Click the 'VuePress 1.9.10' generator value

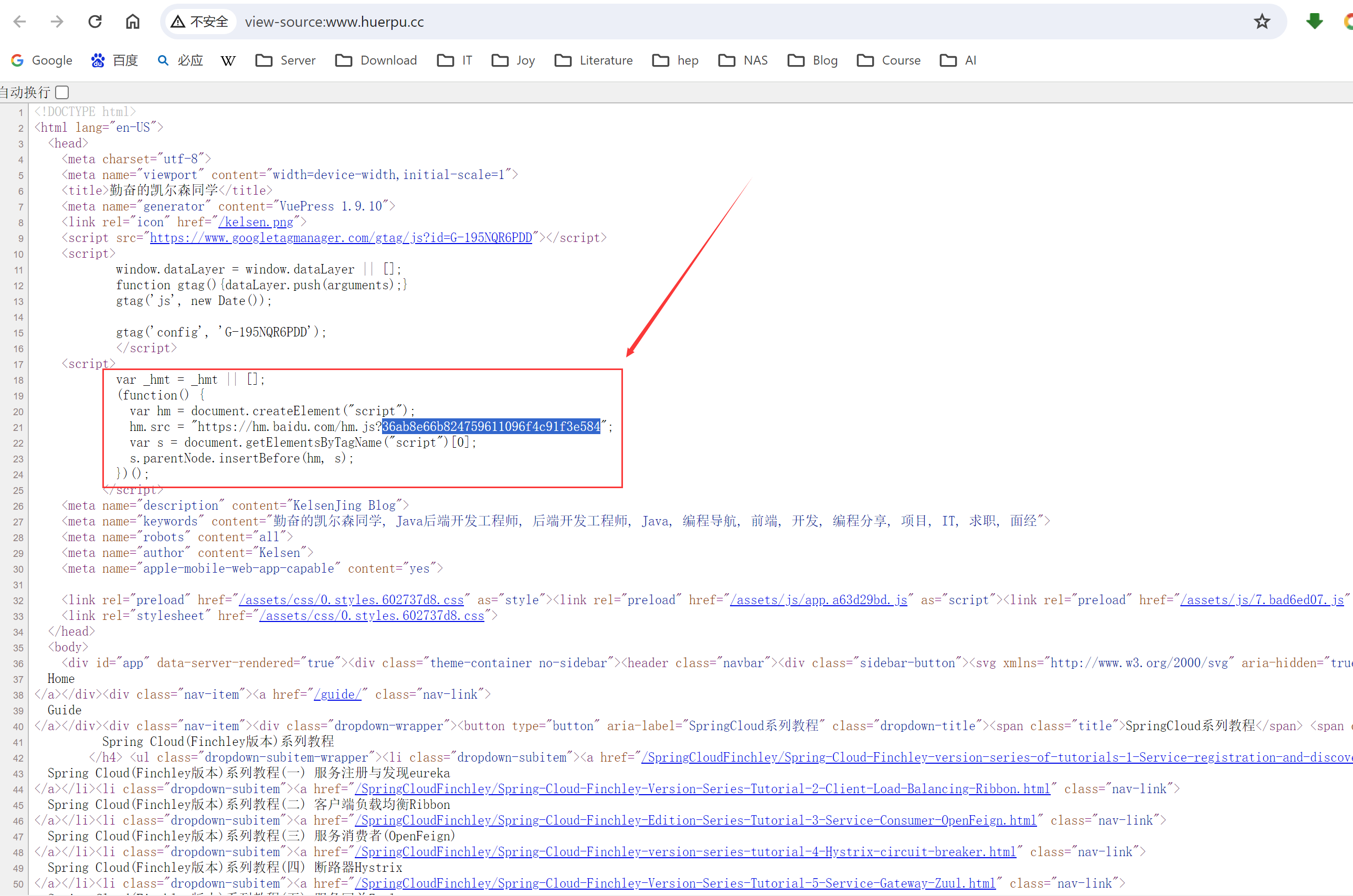[331, 206]
